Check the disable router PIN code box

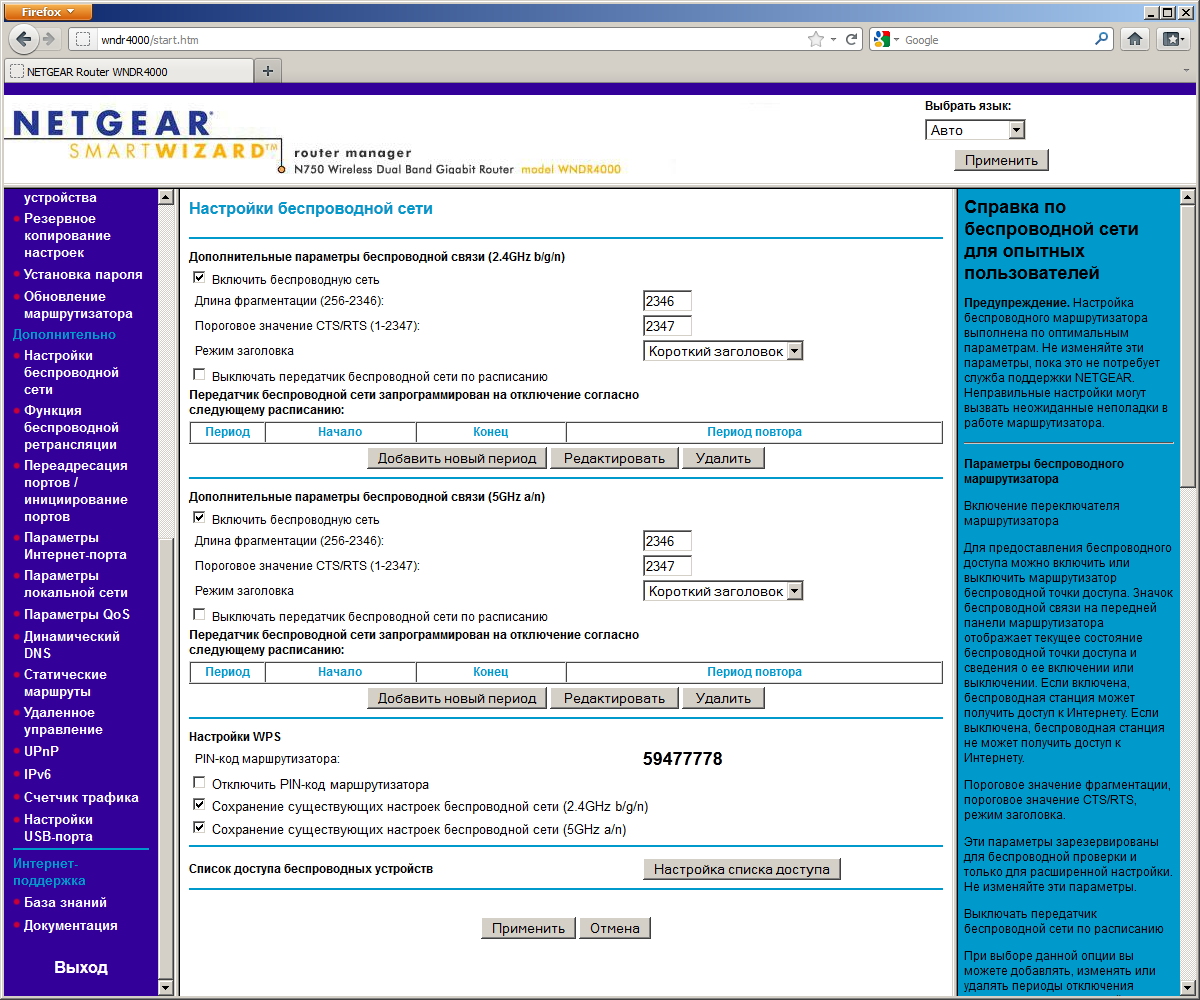click(x=199, y=783)
